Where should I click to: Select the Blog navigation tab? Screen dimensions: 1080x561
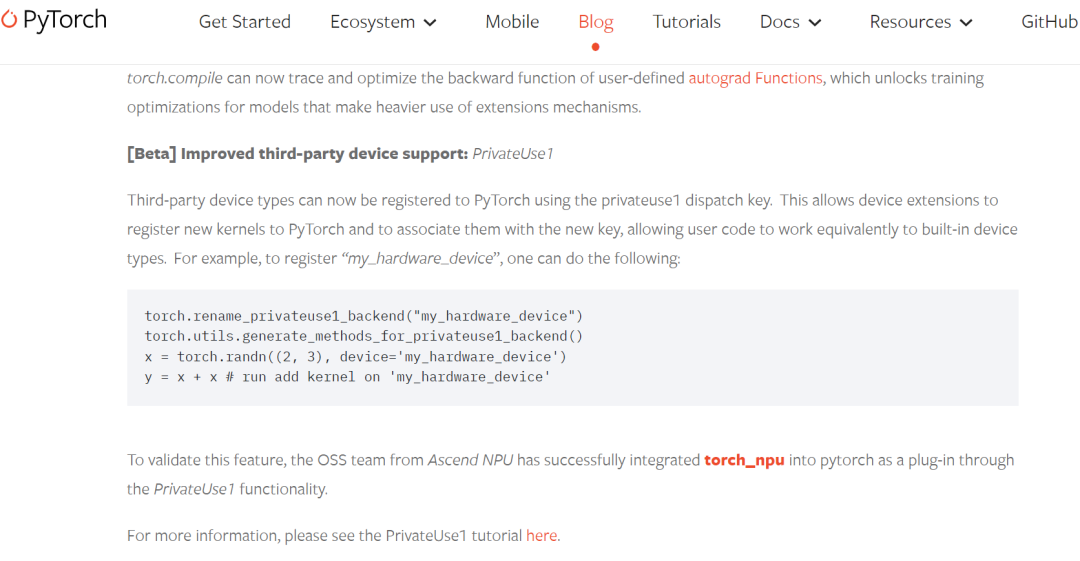(x=596, y=22)
